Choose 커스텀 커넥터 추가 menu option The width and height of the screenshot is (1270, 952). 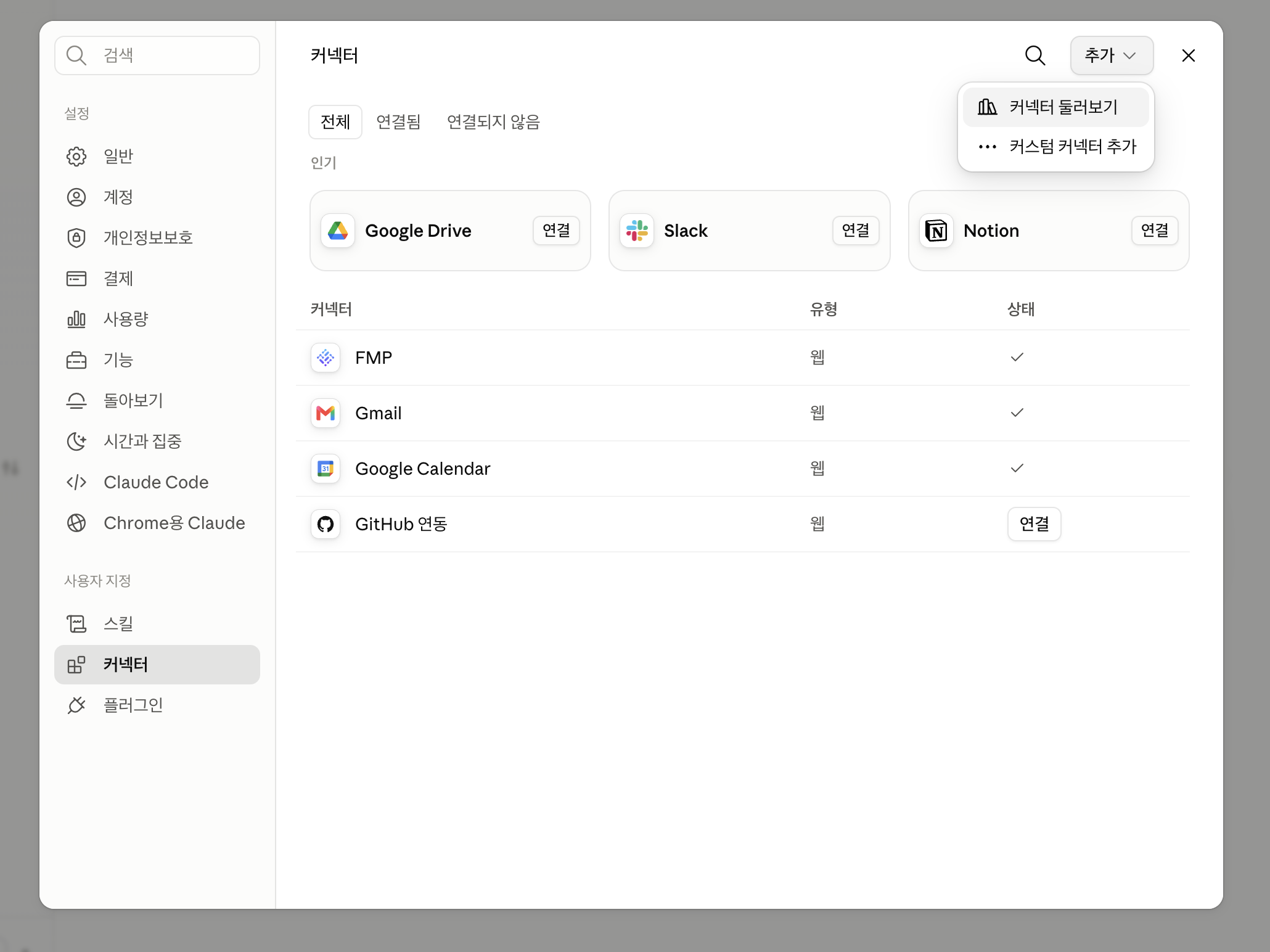tap(1055, 147)
